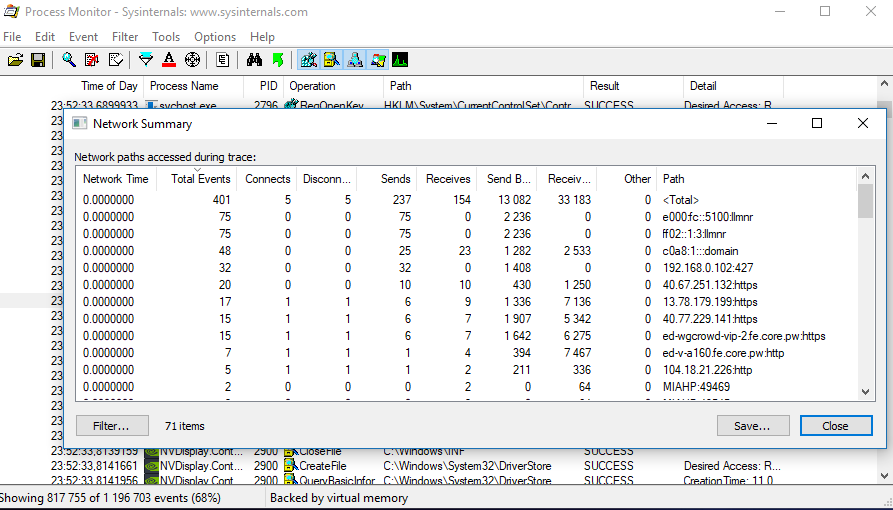
Task: Open the Options menu
Action: (215, 37)
